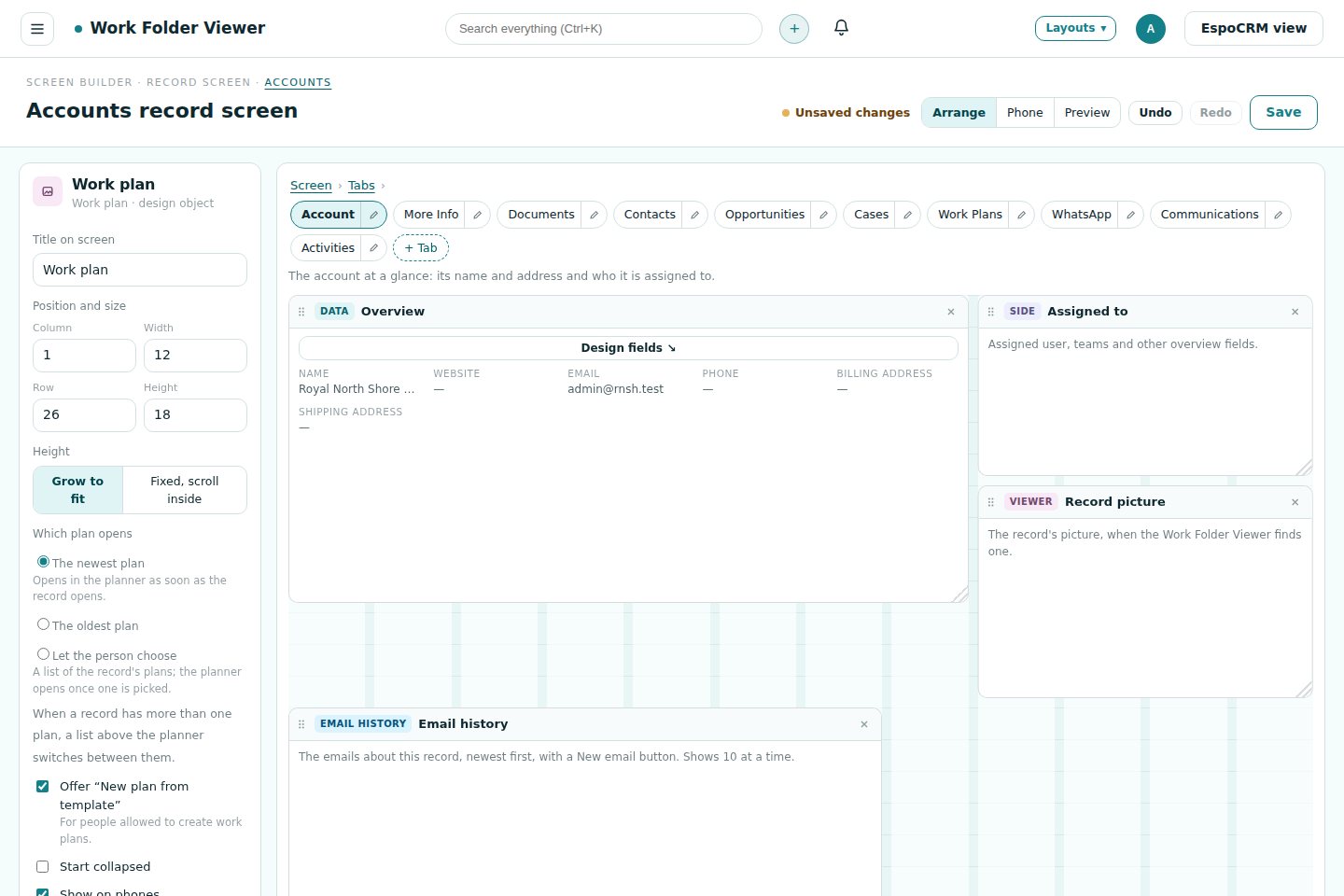Switch to the Work Plans tab
Image resolution: width=1344 pixels, height=896 pixels.
[970, 215]
